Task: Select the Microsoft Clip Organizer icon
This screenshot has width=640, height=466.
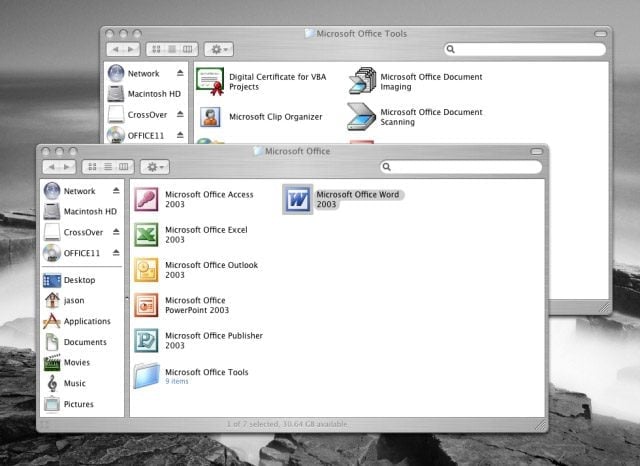Action: point(210,117)
